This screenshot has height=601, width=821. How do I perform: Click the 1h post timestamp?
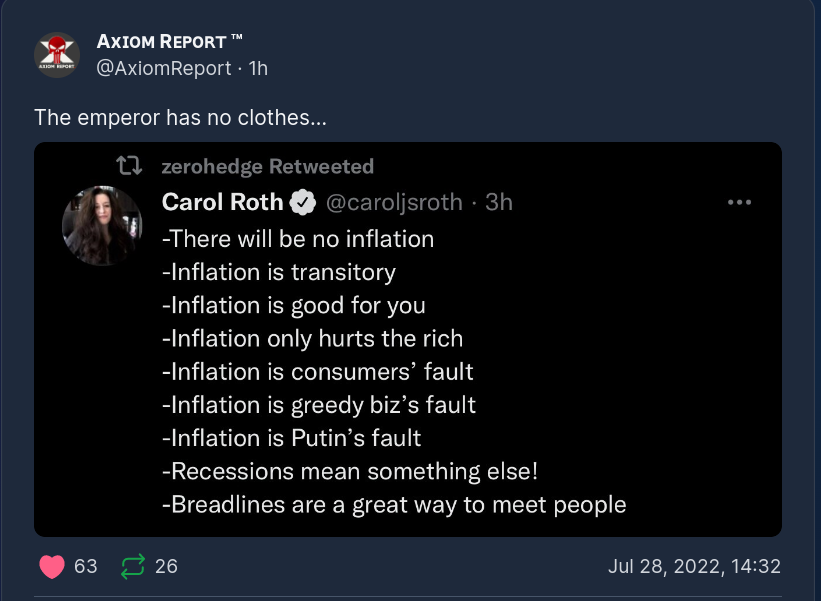tap(258, 68)
